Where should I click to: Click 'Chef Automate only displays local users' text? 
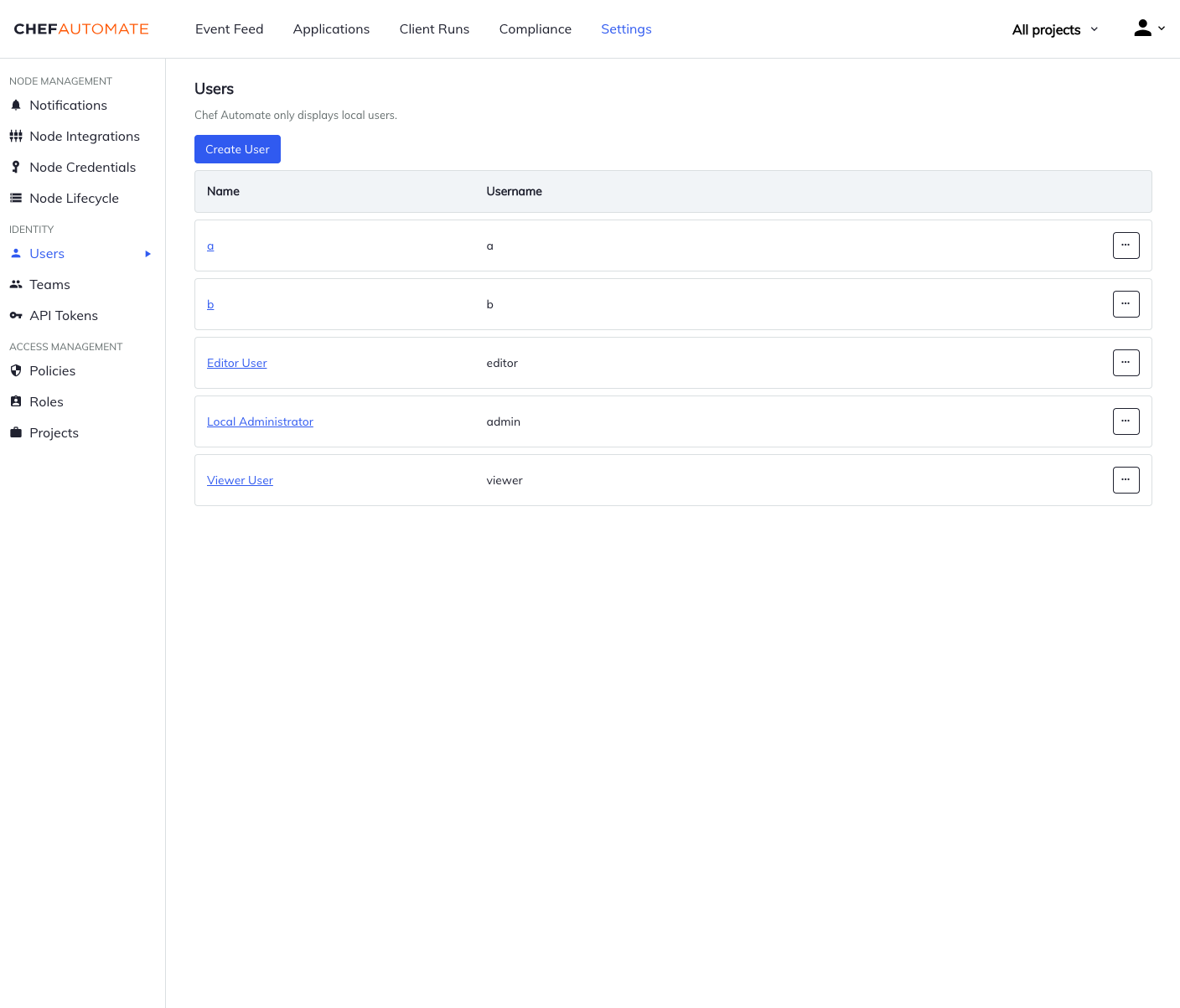click(296, 115)
